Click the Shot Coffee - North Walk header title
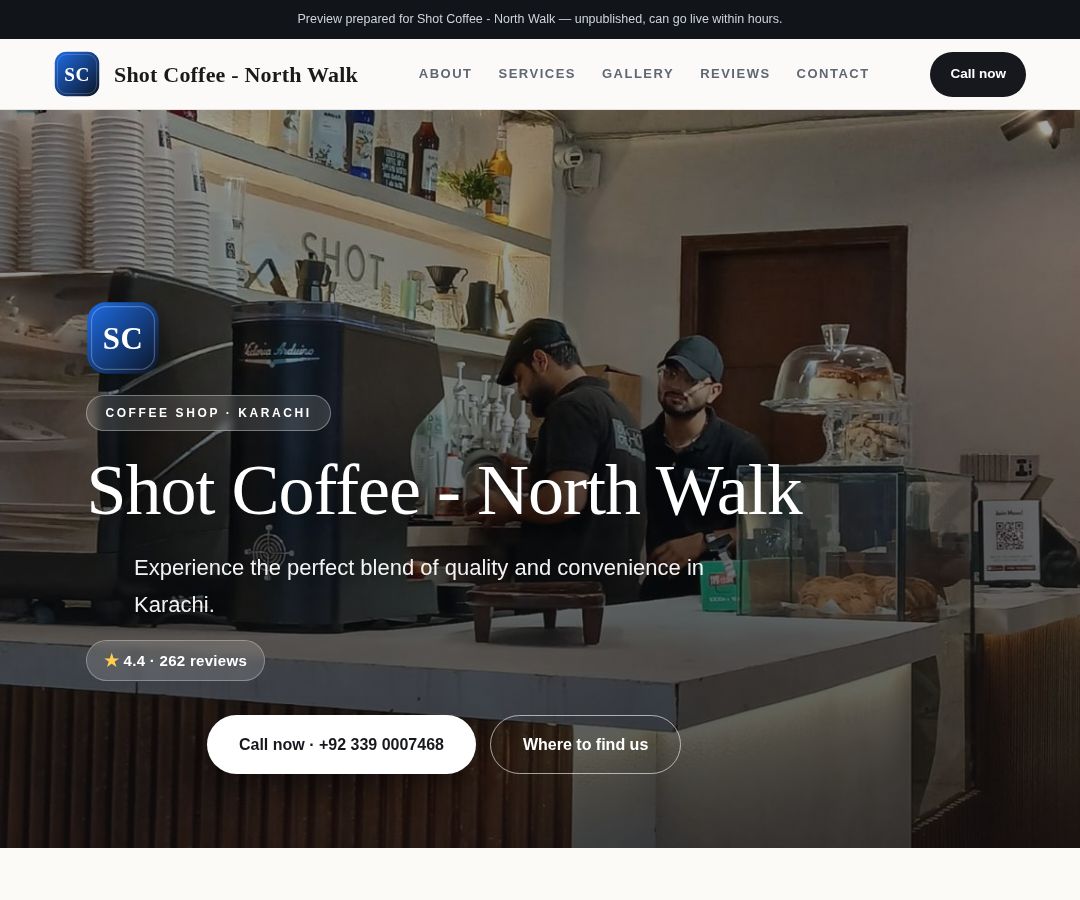This screenshot has width=1080, height=900. click(x=236, y=74)
